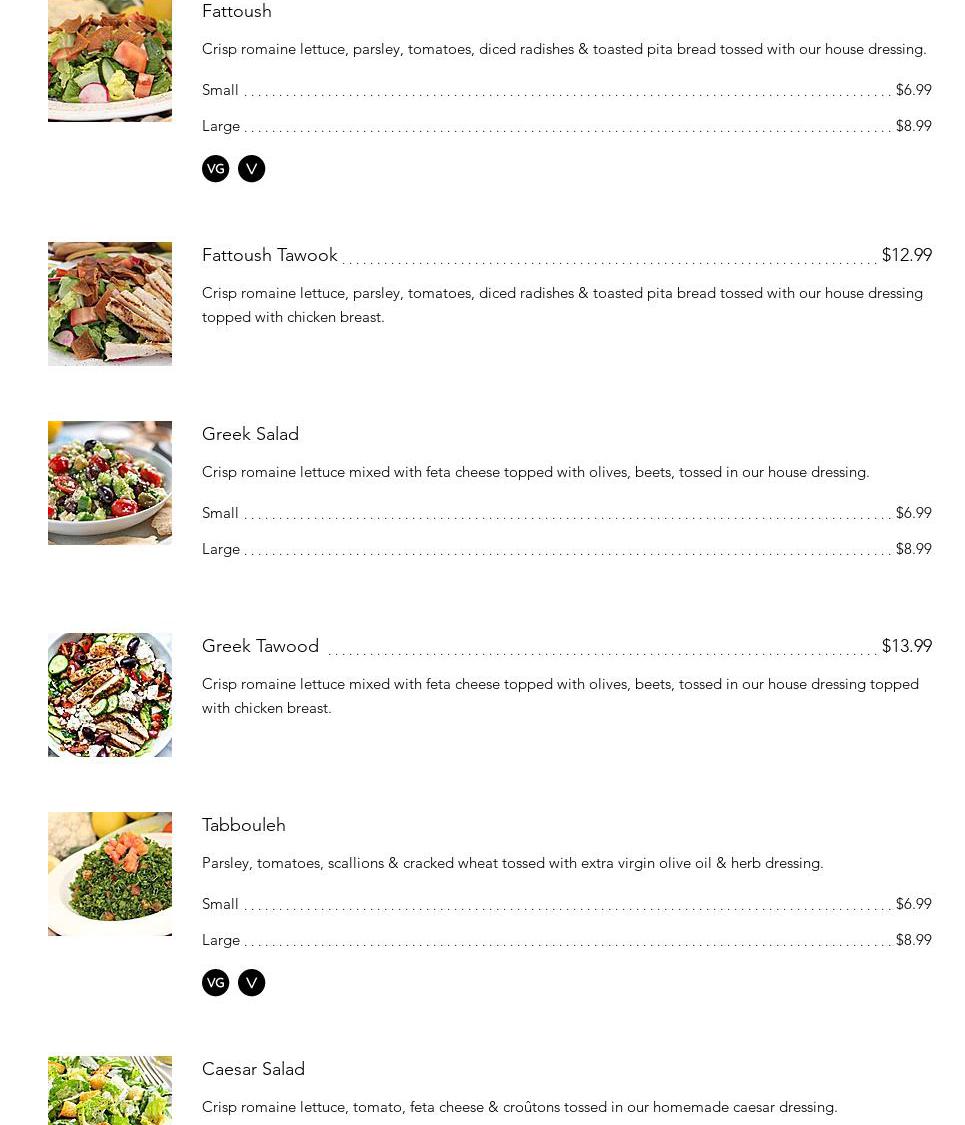This screenshot has width=965, height=1125.
Task: Open the Caesar Salad photo
Action: pos(110,1091)
